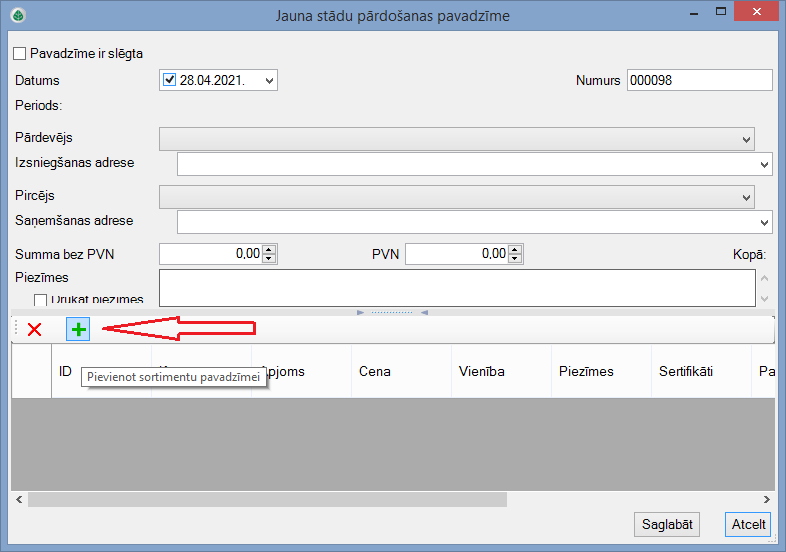Click into the Numurs input field

pyautogui.click(x=699, y=81)
